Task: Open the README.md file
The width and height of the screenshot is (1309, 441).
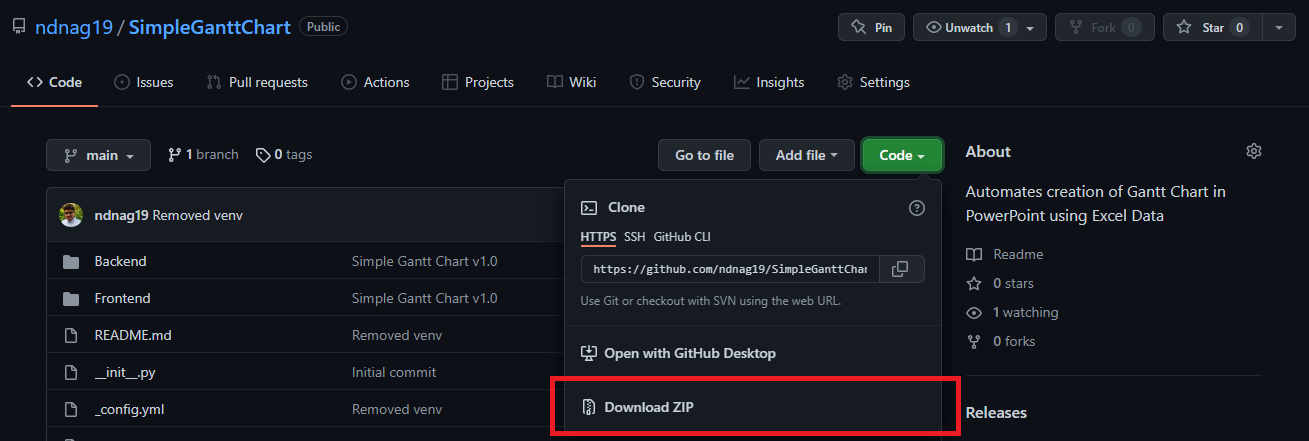Action: (x=133, y=335)
